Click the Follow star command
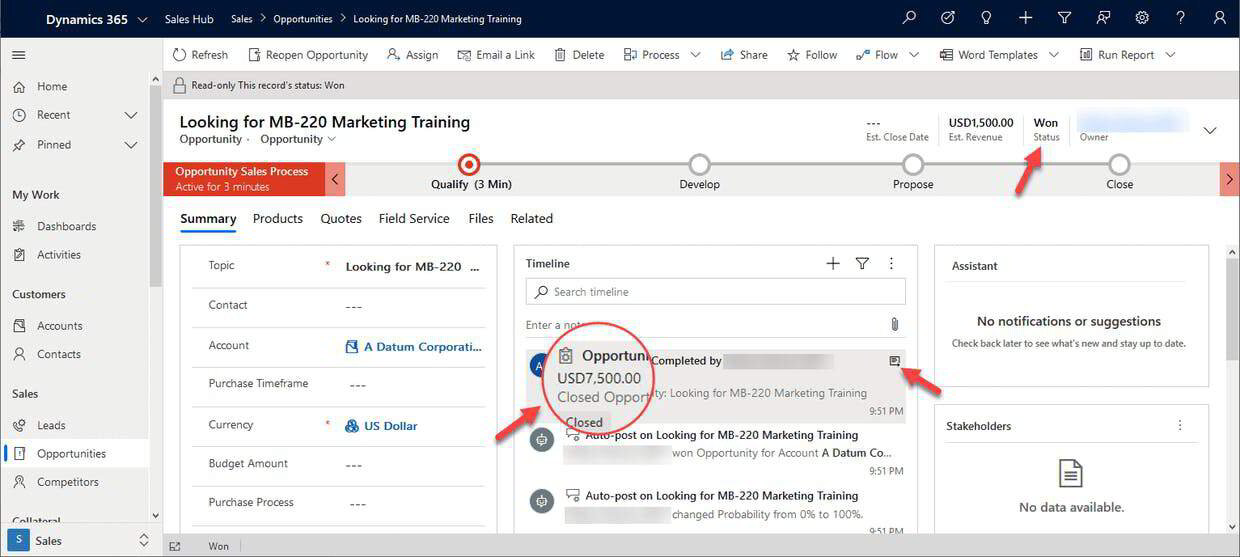1240x557 pixels. pos(812,55)
